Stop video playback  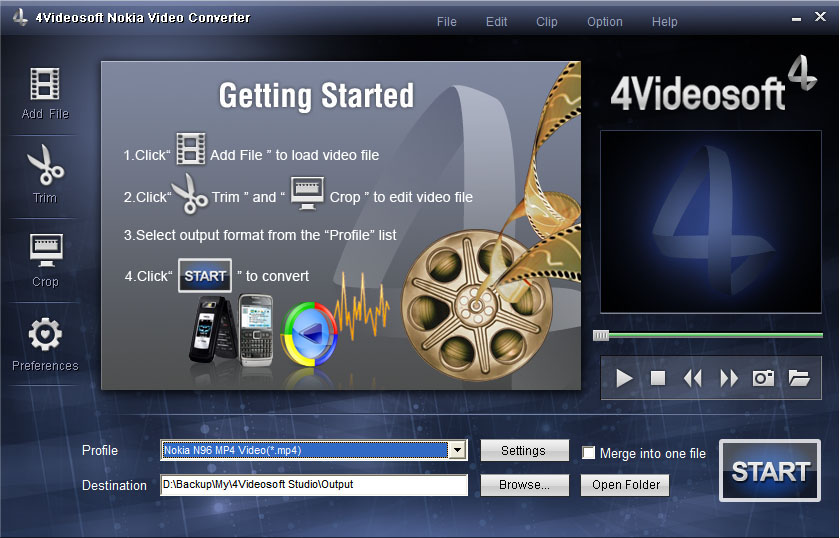click(658, 378)
